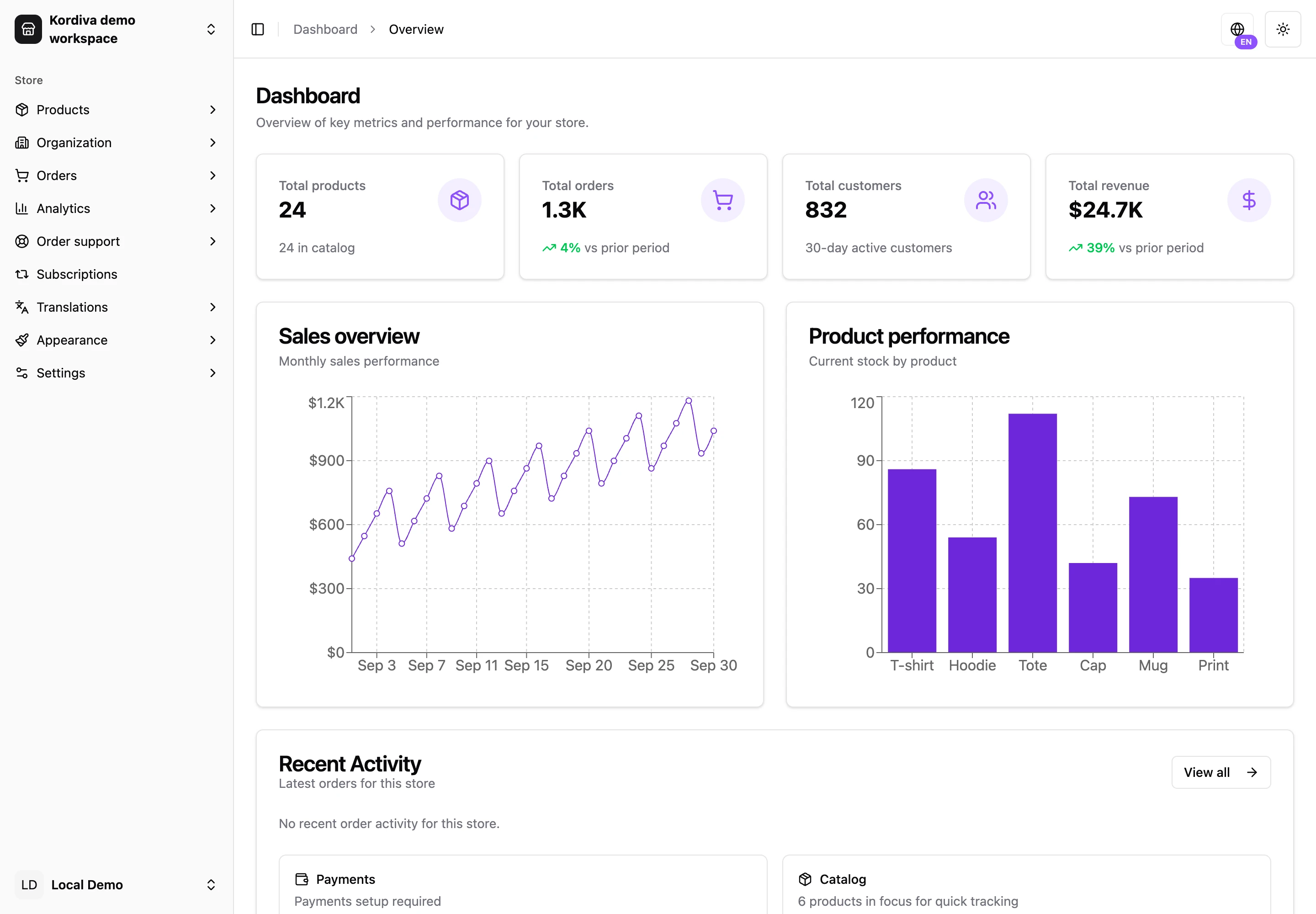
Task: Click "No recent order activity for this store."
Action: point(389,824)
